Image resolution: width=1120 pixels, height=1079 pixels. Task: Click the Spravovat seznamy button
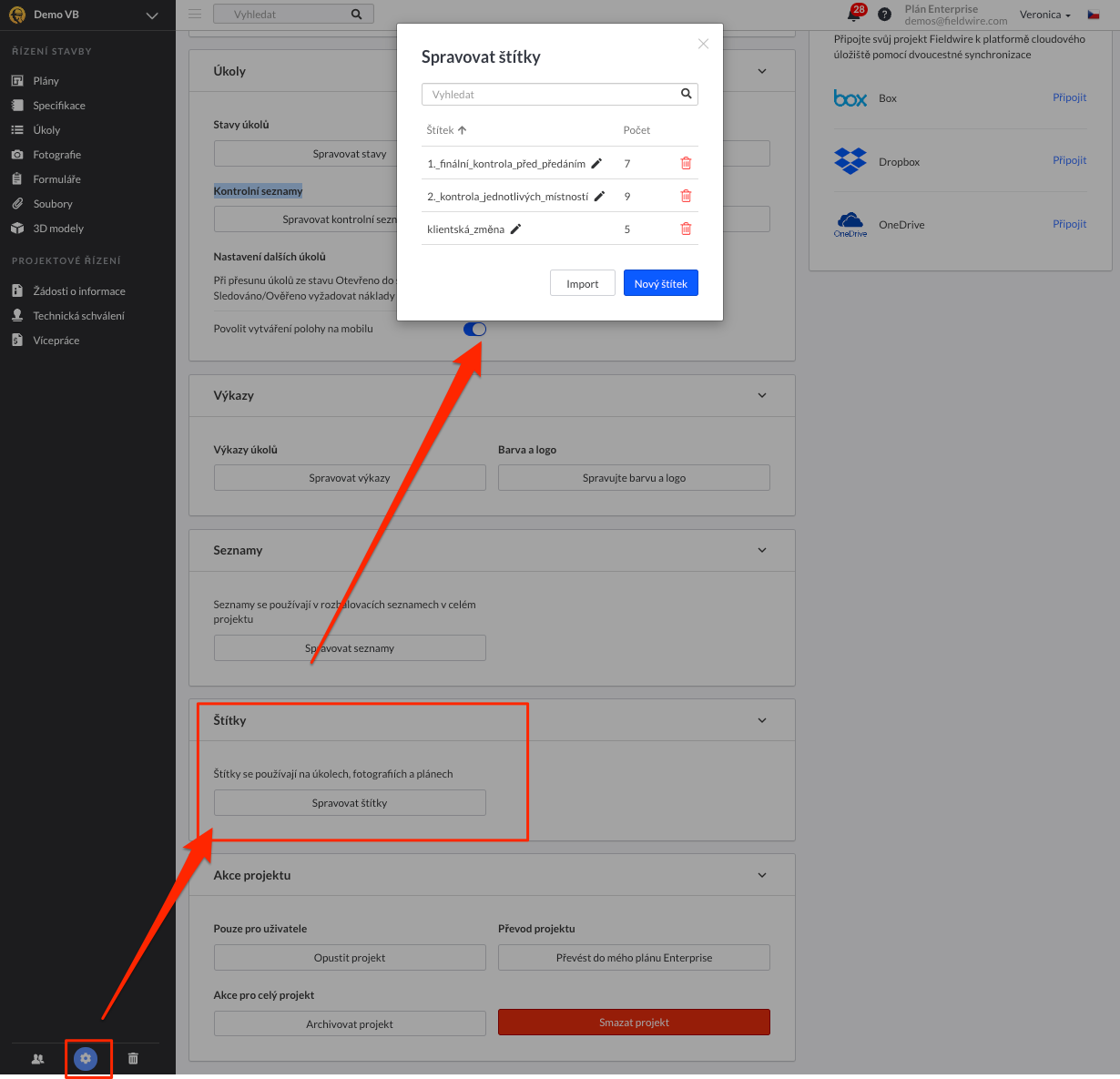[x=350, y=648]
